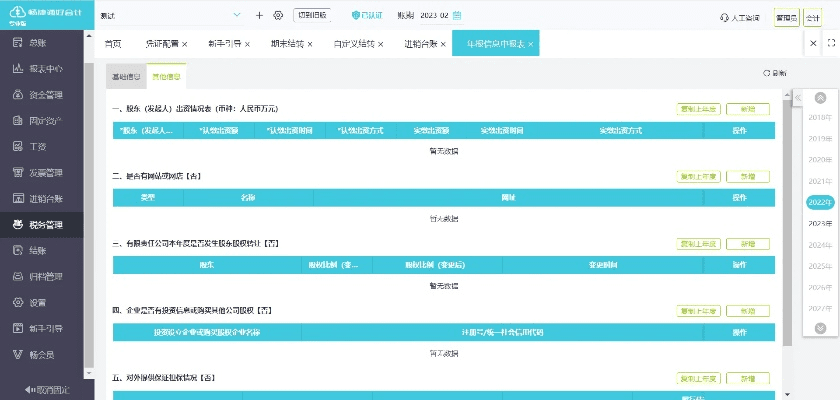Screen dimensions: 840x400
Task: Switch to the 期末结转 tab
Action: (x=287, y=44)
